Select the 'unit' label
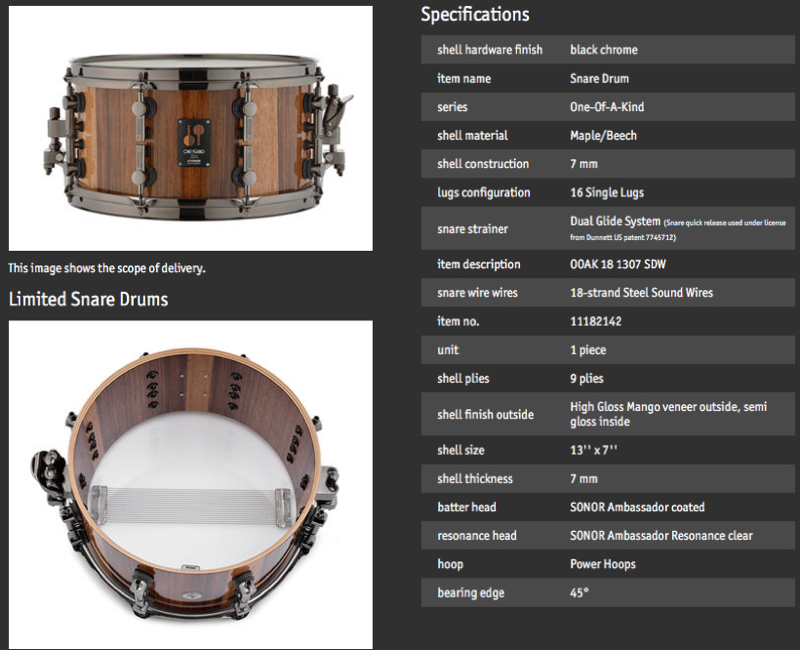Viewport: 800px width, 650px height. 448,349
